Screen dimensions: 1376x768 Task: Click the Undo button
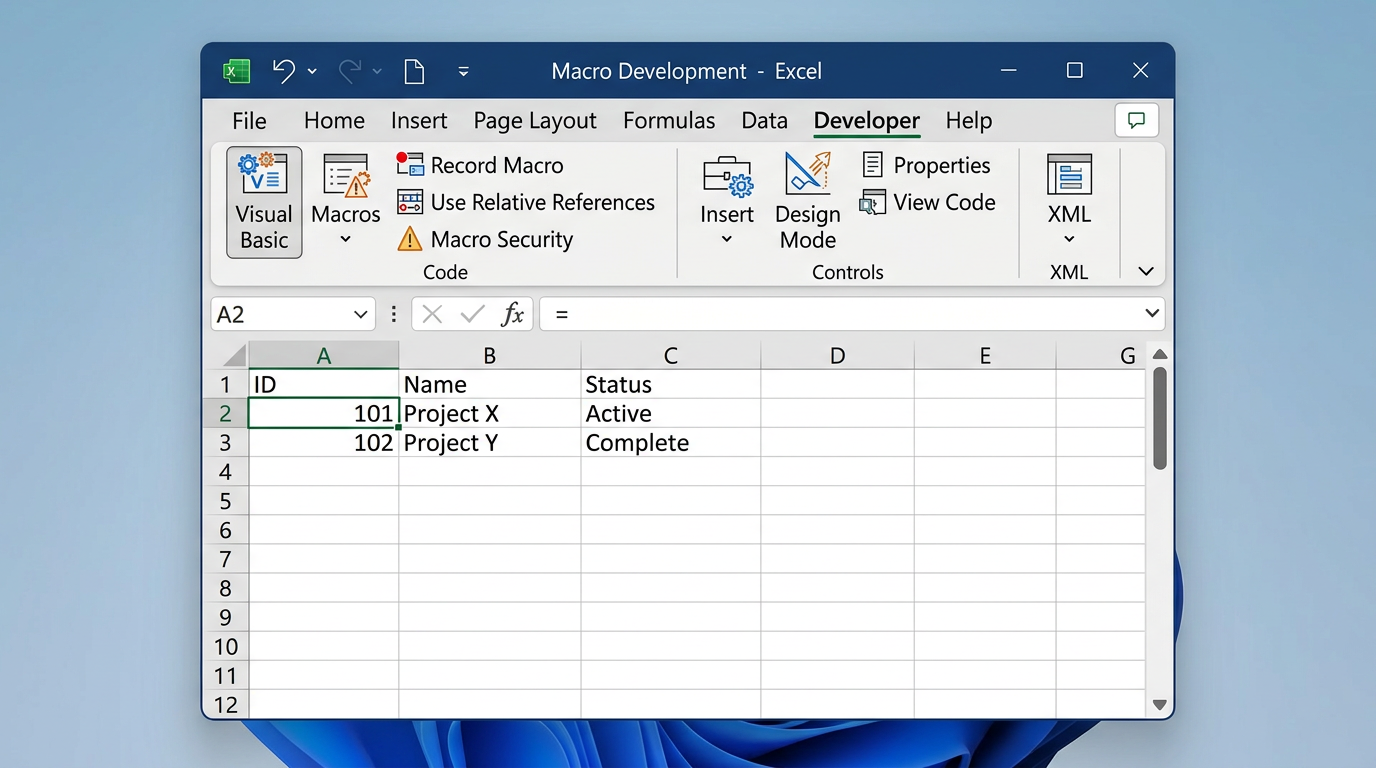coord(284,71)
